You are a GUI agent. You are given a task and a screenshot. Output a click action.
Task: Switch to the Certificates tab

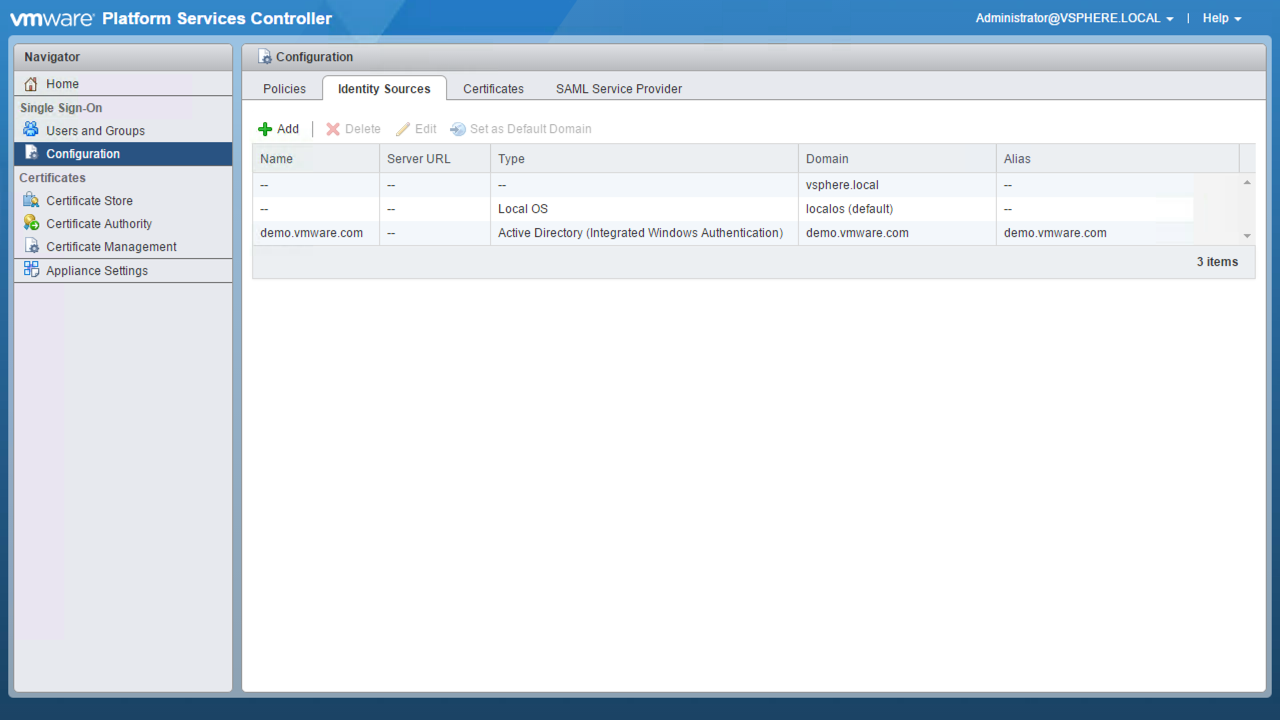click(x=493, y=89)
